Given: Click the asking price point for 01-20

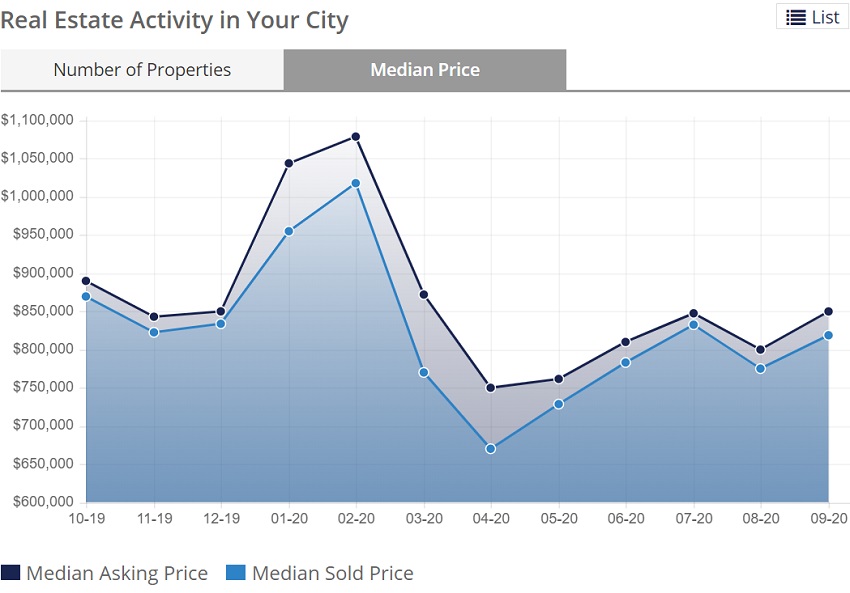Looking at the screenshot, I should click(x=289, y=163).
